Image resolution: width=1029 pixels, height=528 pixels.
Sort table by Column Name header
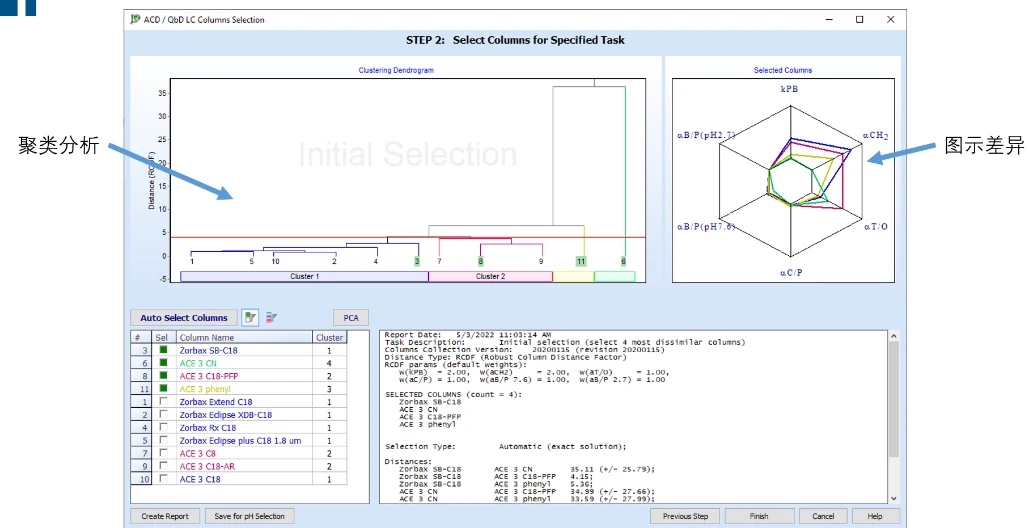(244, 337)
